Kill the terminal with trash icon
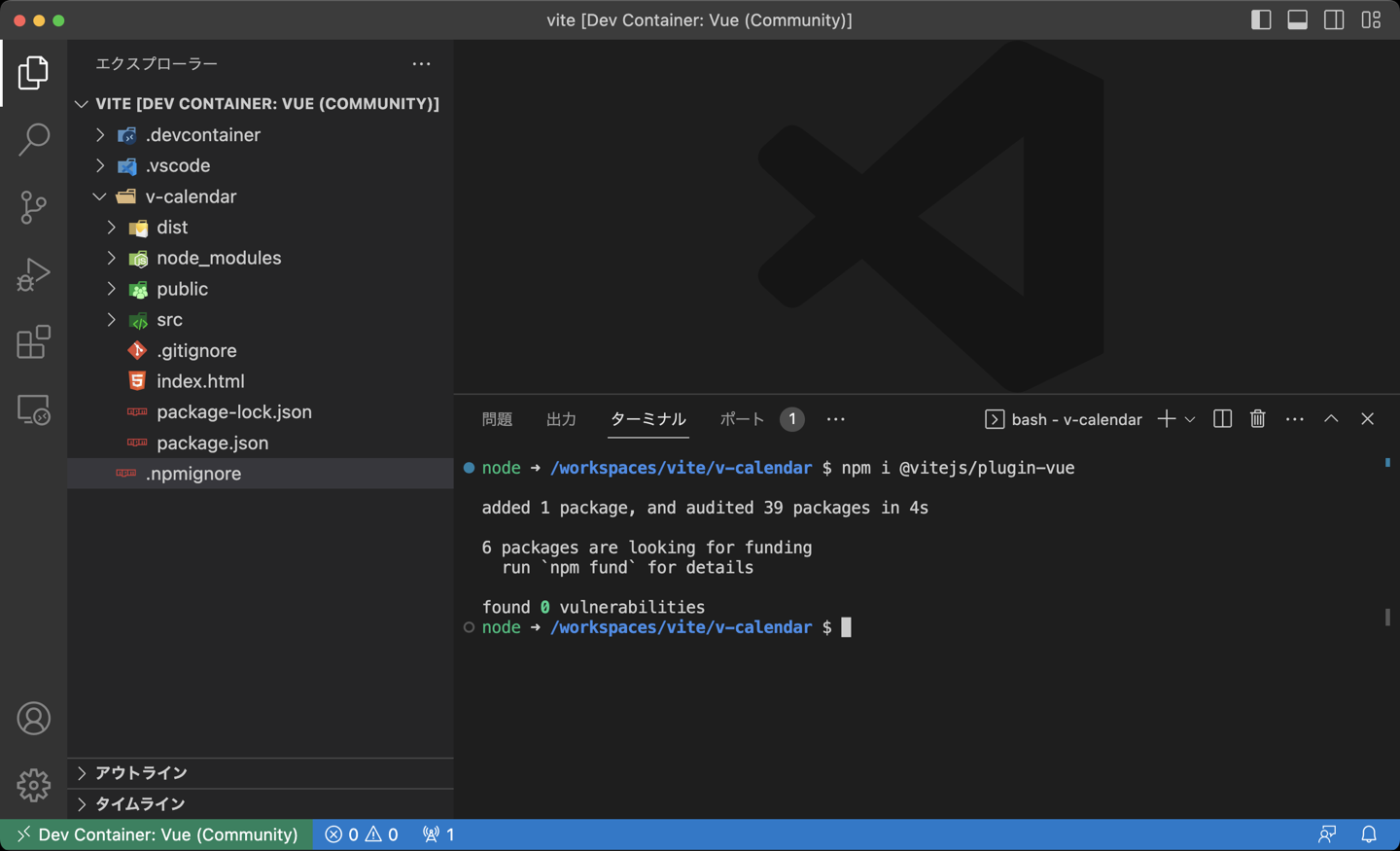 click(x=1258, y=419)
